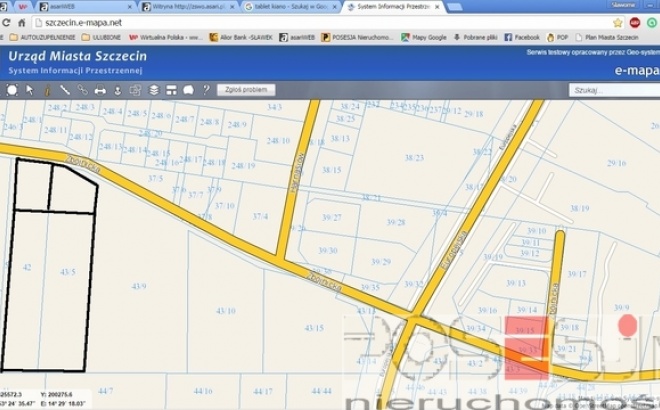Viewport: 660px width, 410px height.
Task: Click parcel label 38/23 on map
Action: 414,158
